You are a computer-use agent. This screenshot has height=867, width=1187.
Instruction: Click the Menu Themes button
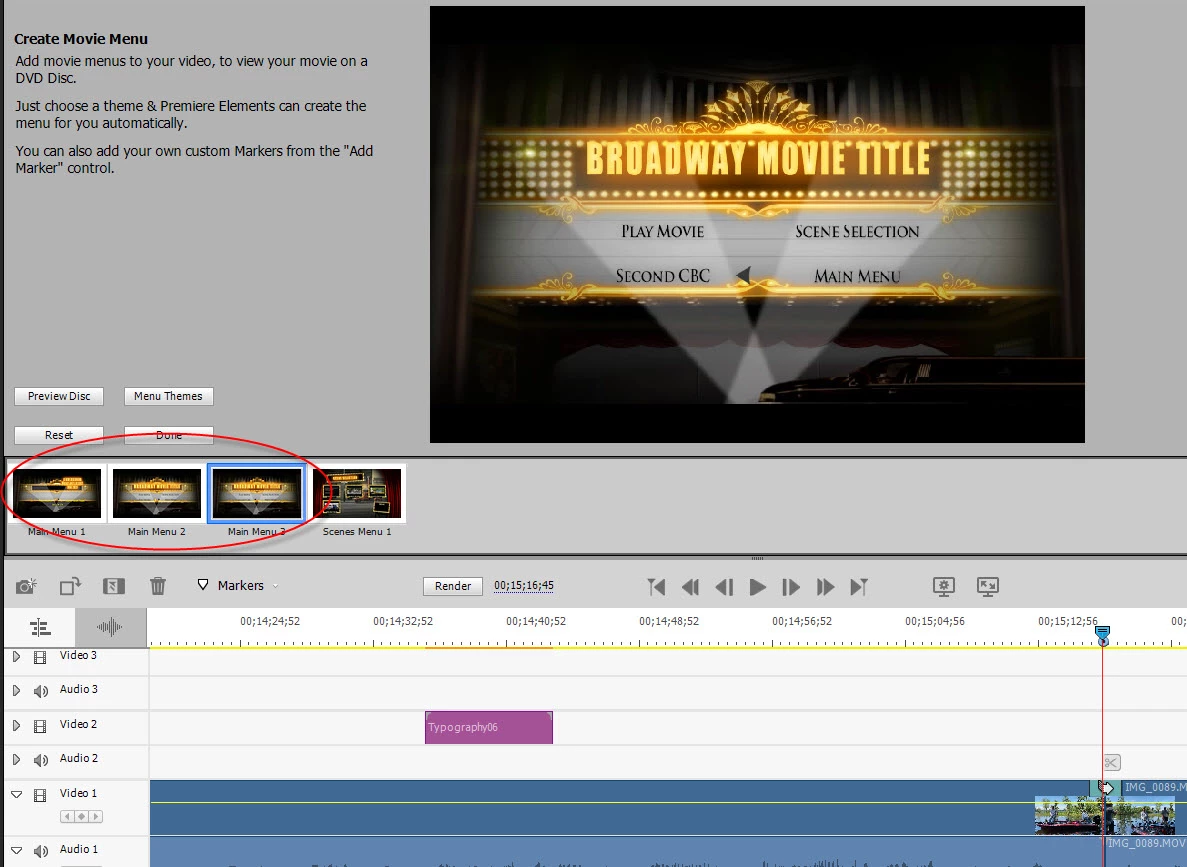click(x=168, y=396)
